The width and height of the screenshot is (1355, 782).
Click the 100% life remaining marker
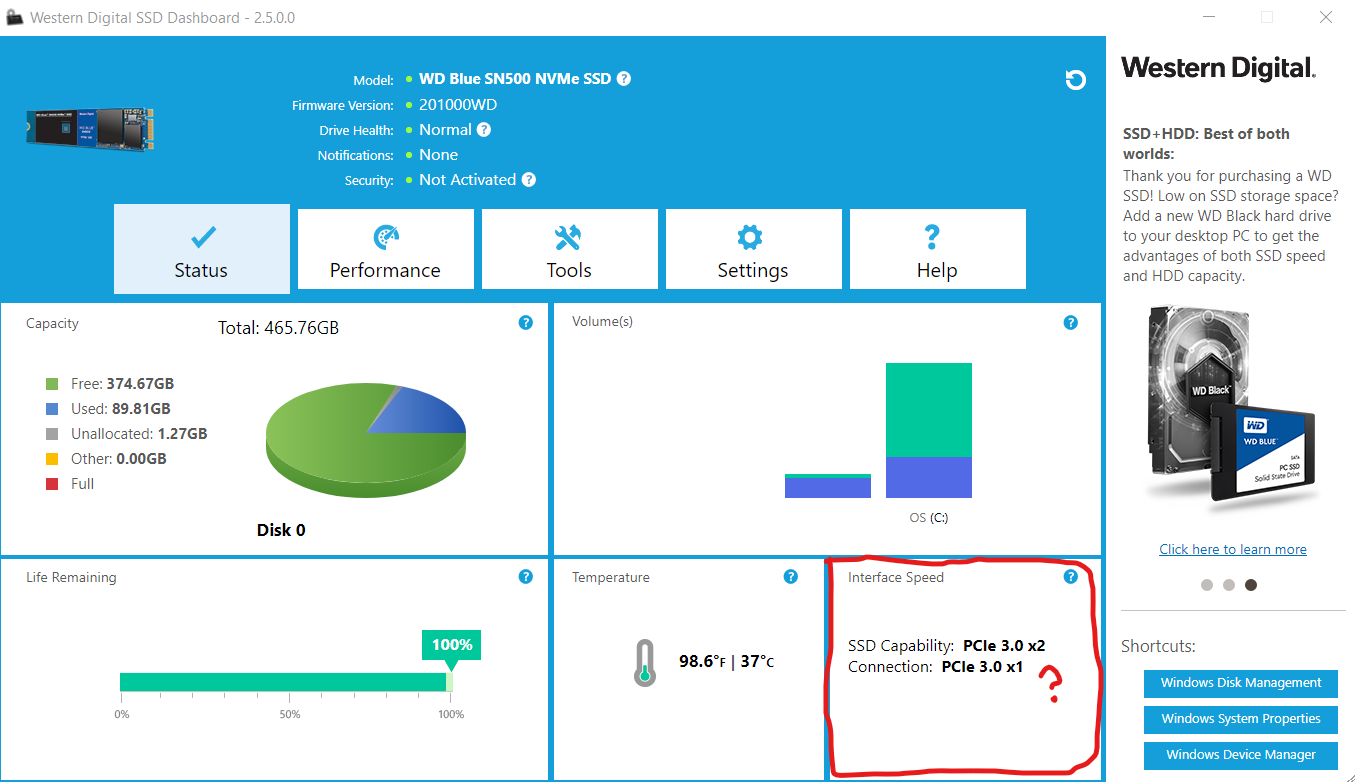[451, 645]
